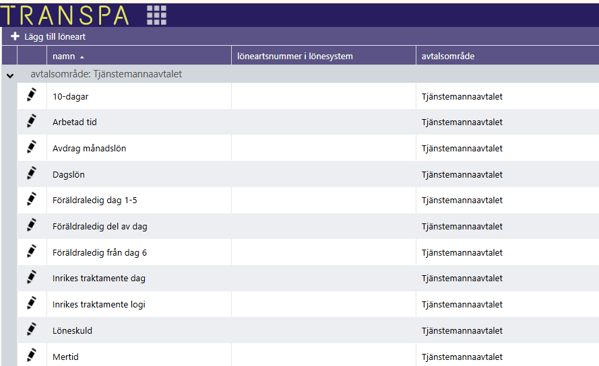
Task: Select the Dagslön name cell
Action: point(139,174)
